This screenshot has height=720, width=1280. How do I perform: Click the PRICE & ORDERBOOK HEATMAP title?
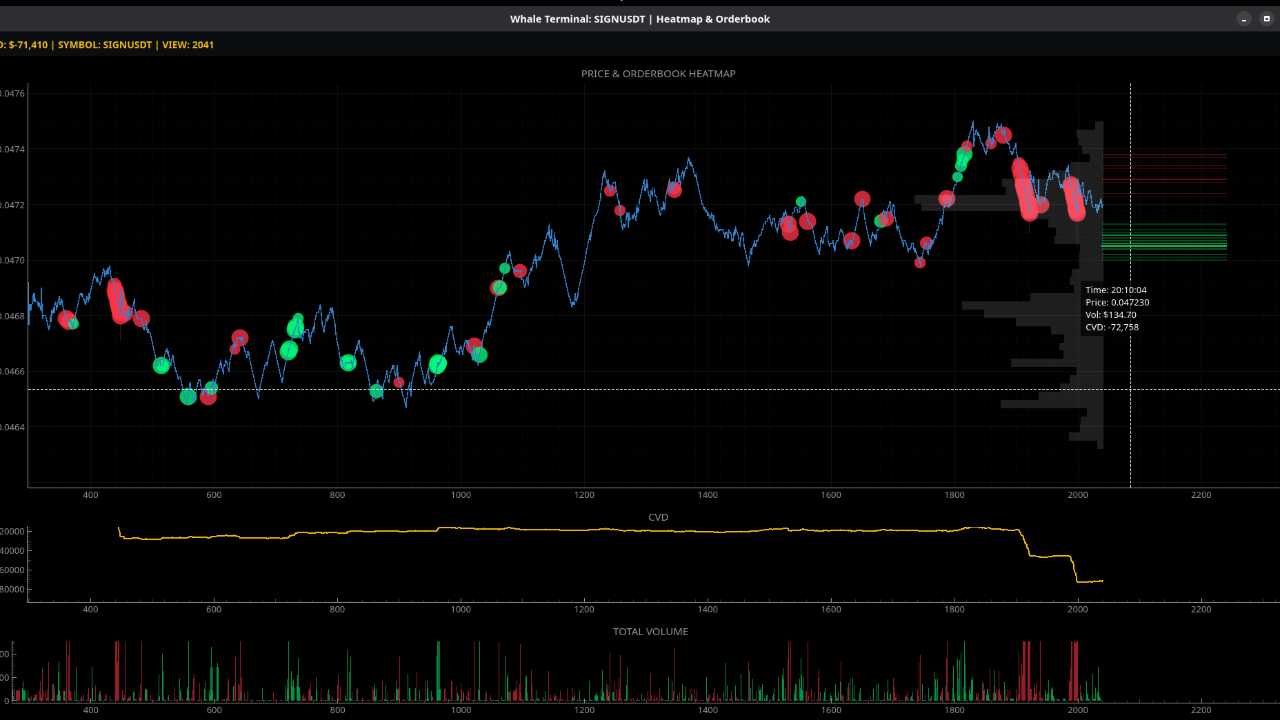pos(658,74)
